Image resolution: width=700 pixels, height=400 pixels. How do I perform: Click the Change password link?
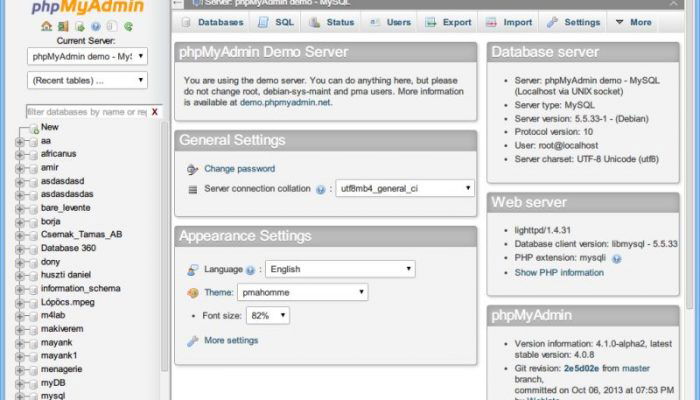240,169
